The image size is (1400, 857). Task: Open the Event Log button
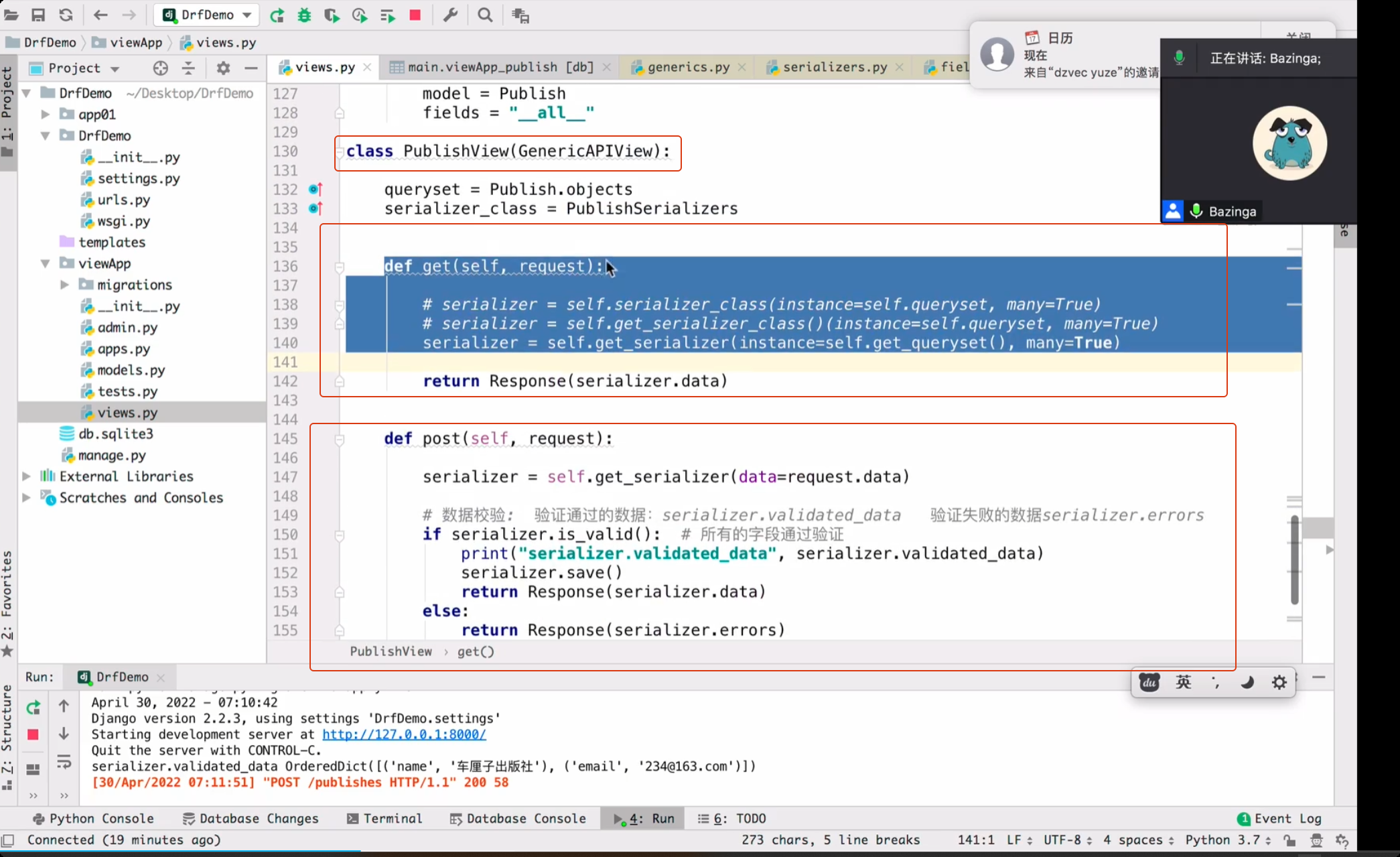1279,818
